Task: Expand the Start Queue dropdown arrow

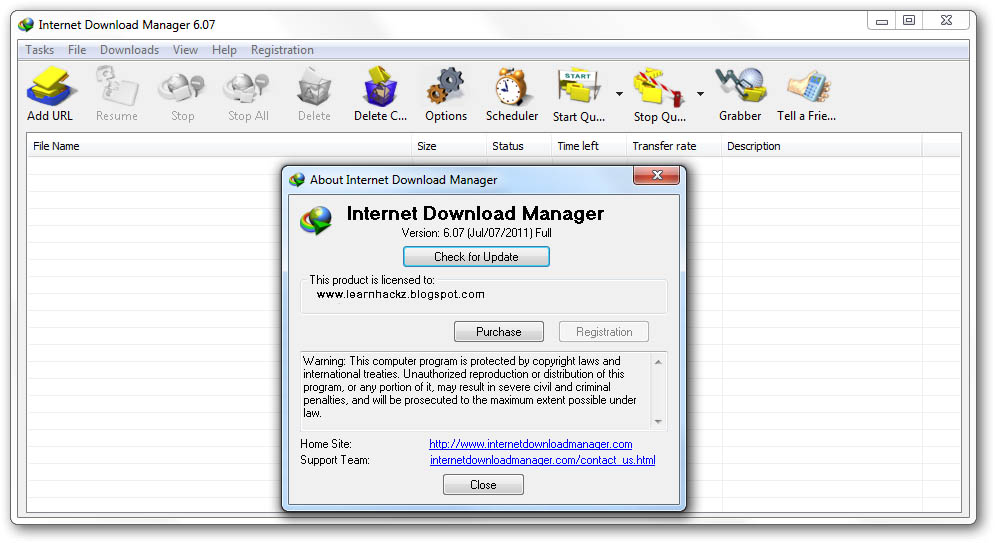Action: (x=619, y=94)
